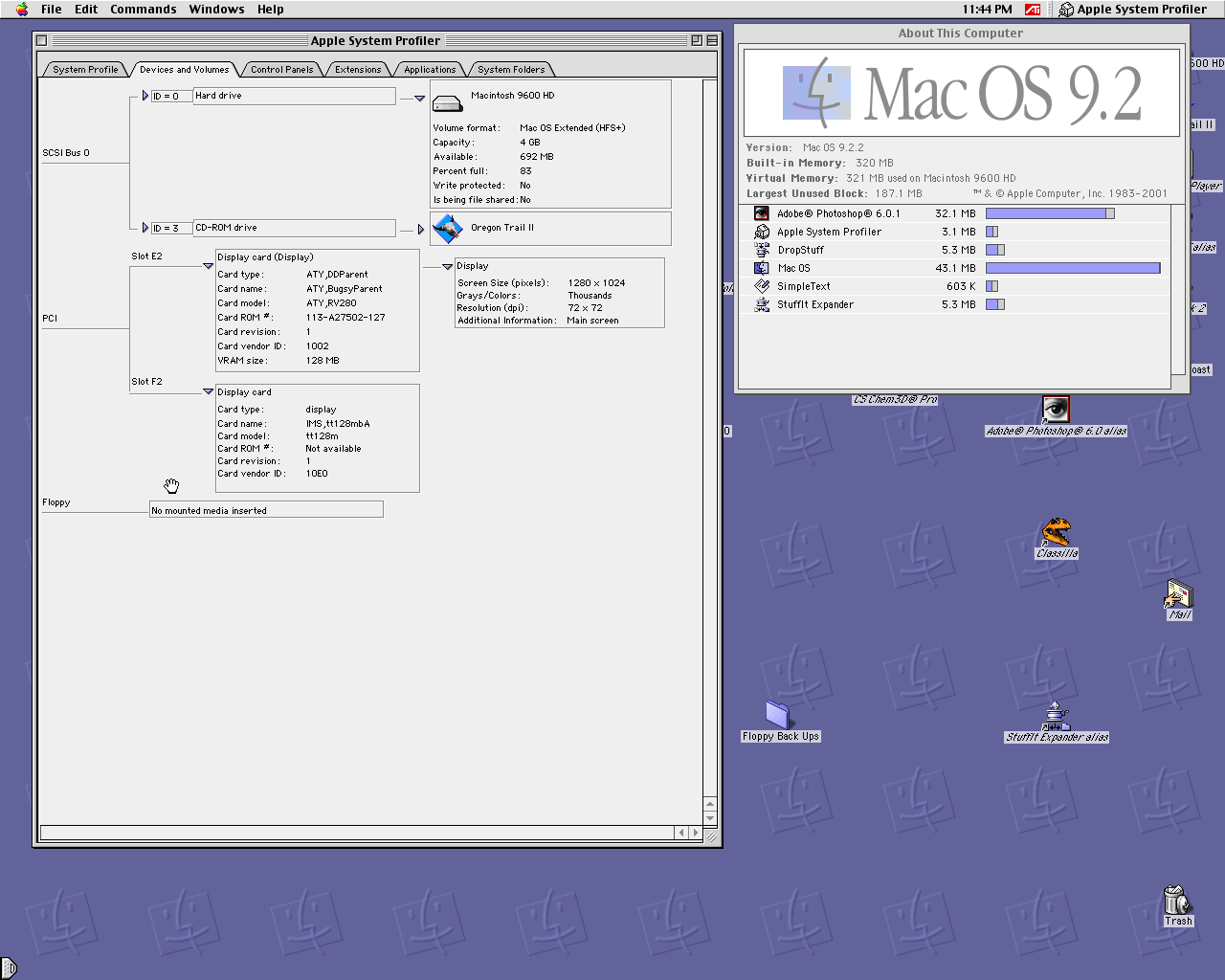Switch to the Extensions tab

click(358, 69)
